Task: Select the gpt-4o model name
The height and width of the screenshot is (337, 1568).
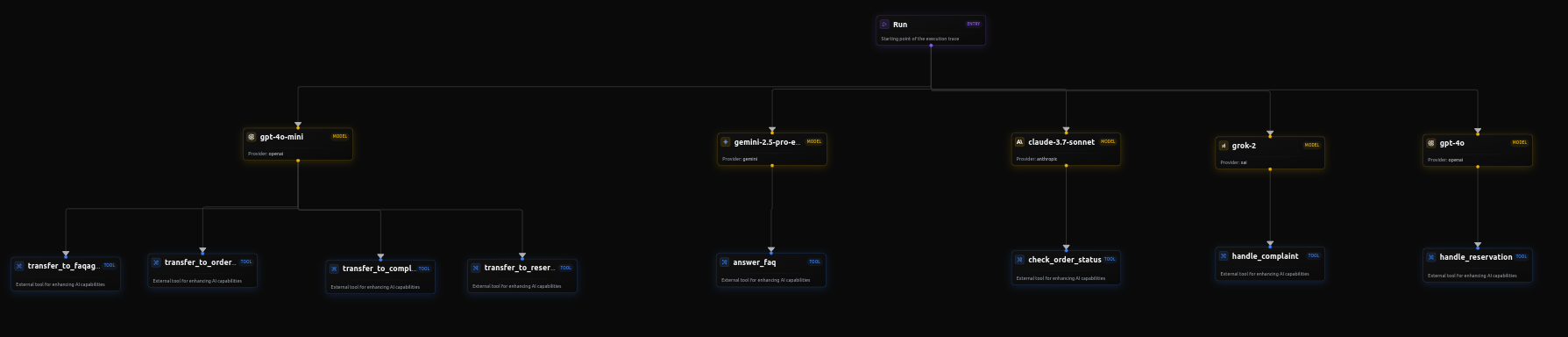Action: [1452, 143]
